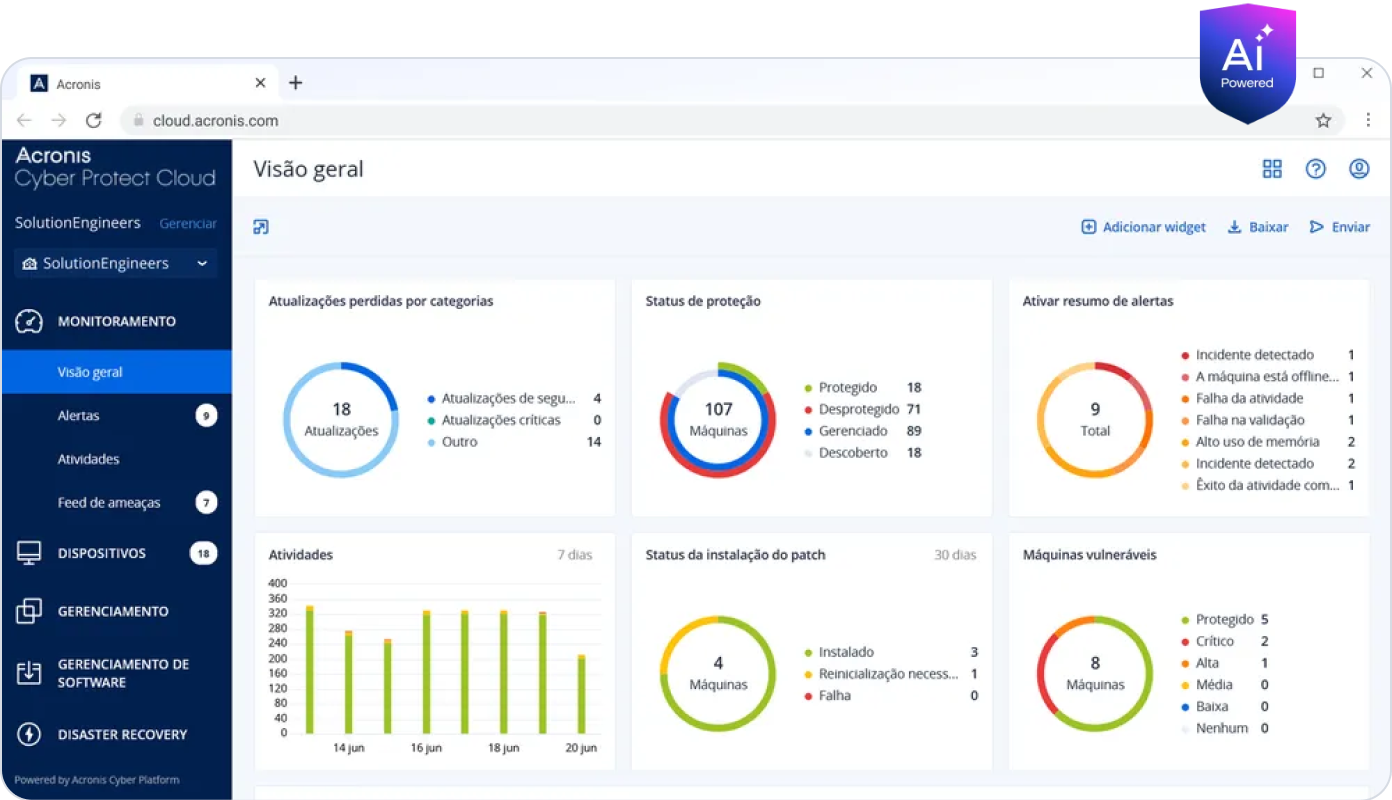Click the Adicionar widget button
Screen dimensions: 1392x800
tap(1144, 227)
